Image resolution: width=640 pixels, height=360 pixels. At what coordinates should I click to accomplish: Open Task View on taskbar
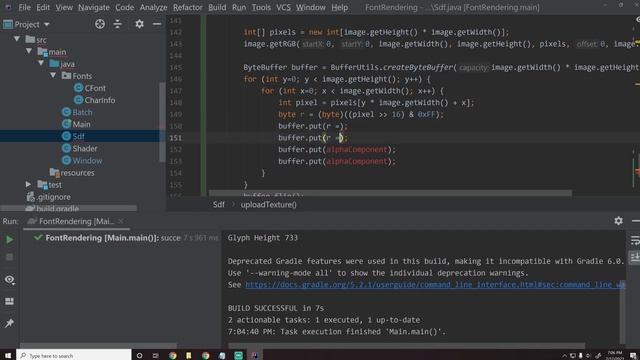(x=156, y=355)
